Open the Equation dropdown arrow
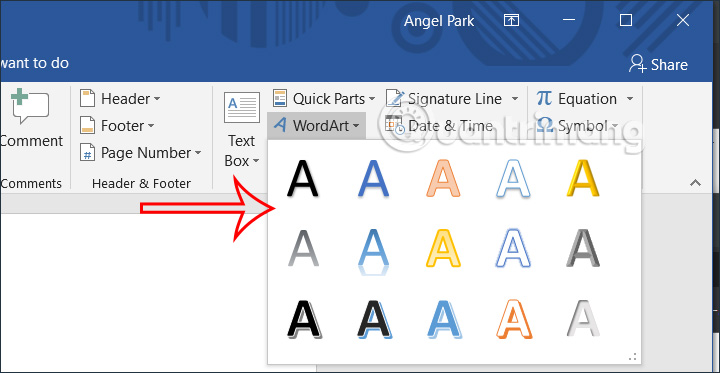Screen dimensions: 720x373 (x=630, y=99)
